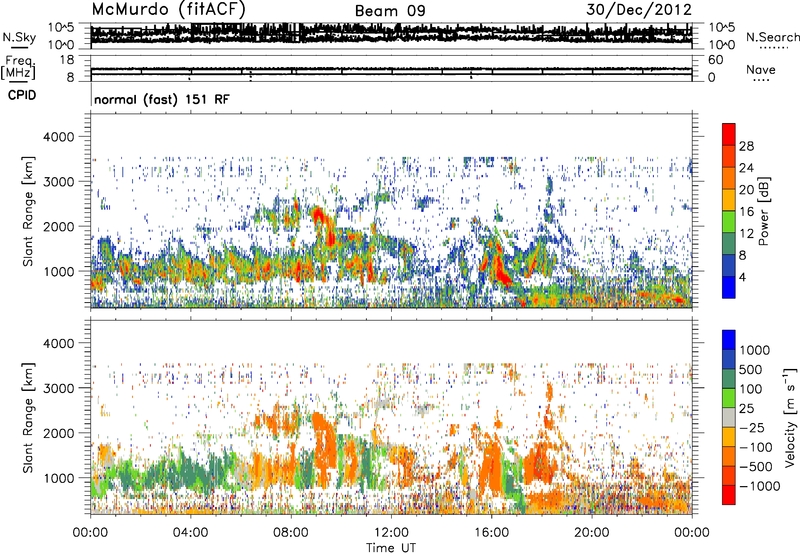The width and height of the screenshot is (800, 554).
Task: Select the blue top segment of Velocity colorbar
Action: coord(729,340)
